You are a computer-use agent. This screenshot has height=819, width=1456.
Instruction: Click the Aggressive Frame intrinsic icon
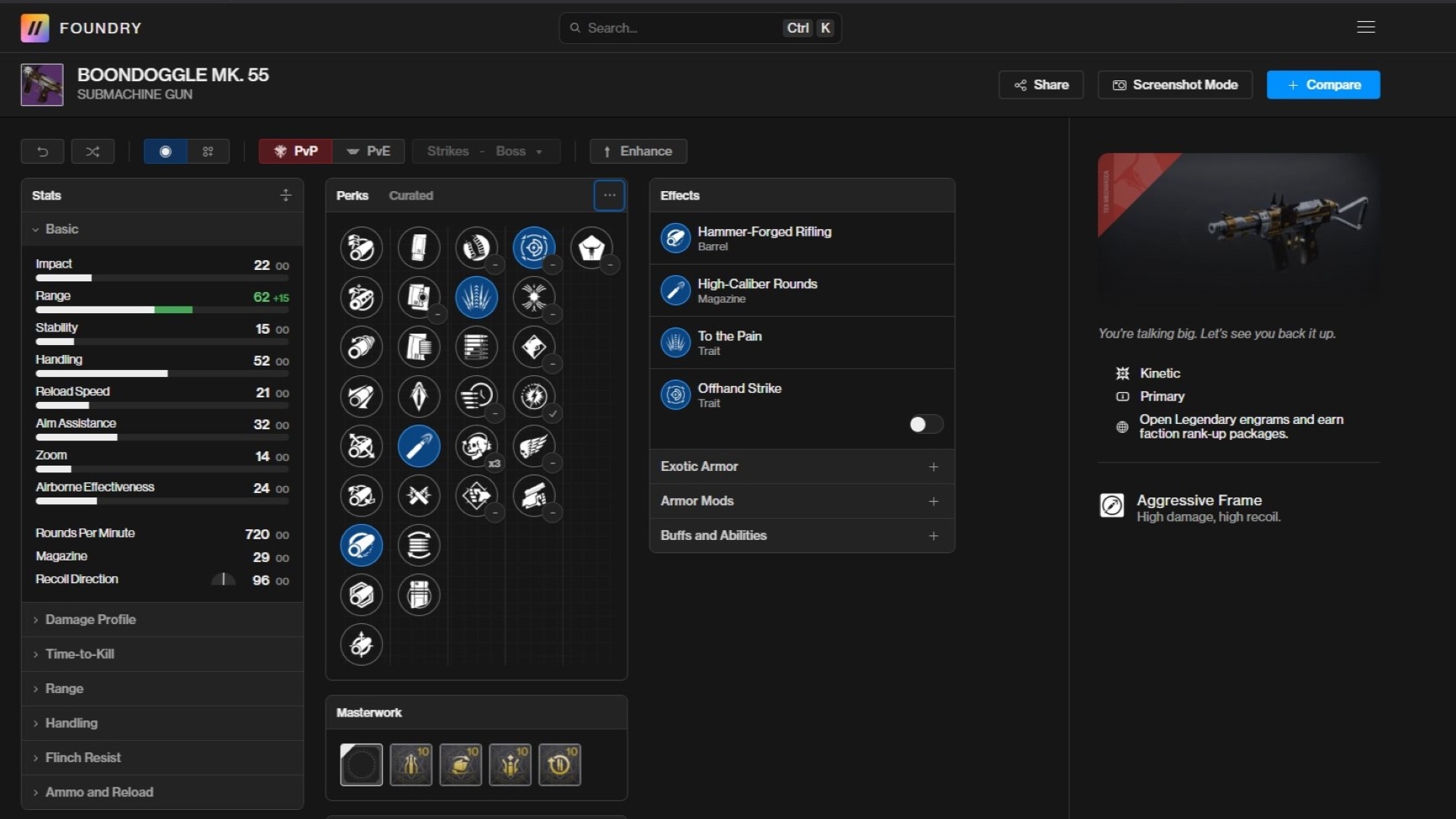pyautogui.click(x=1112, y=506)
